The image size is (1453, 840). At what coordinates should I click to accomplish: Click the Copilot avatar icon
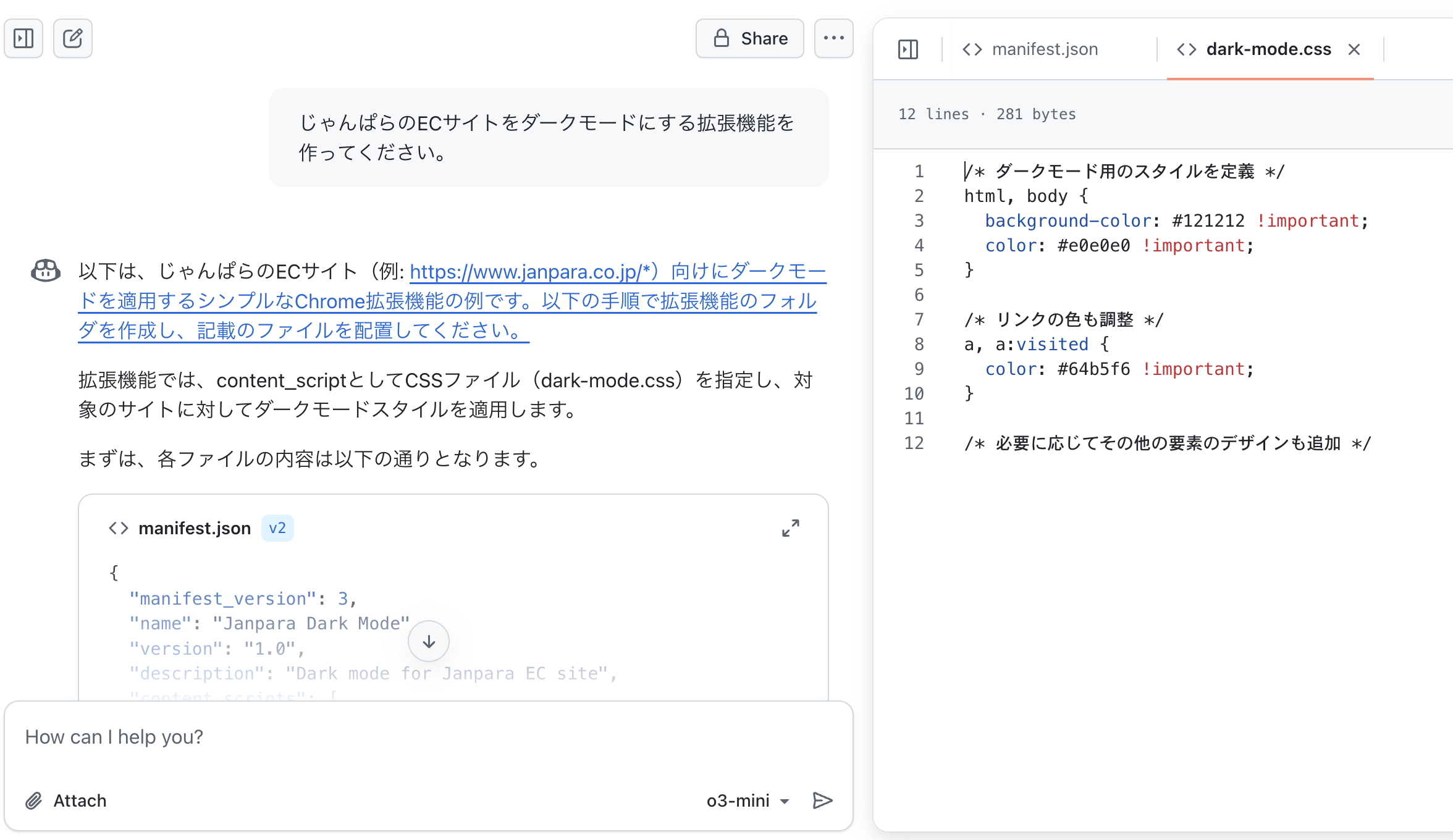coord(46,271)
